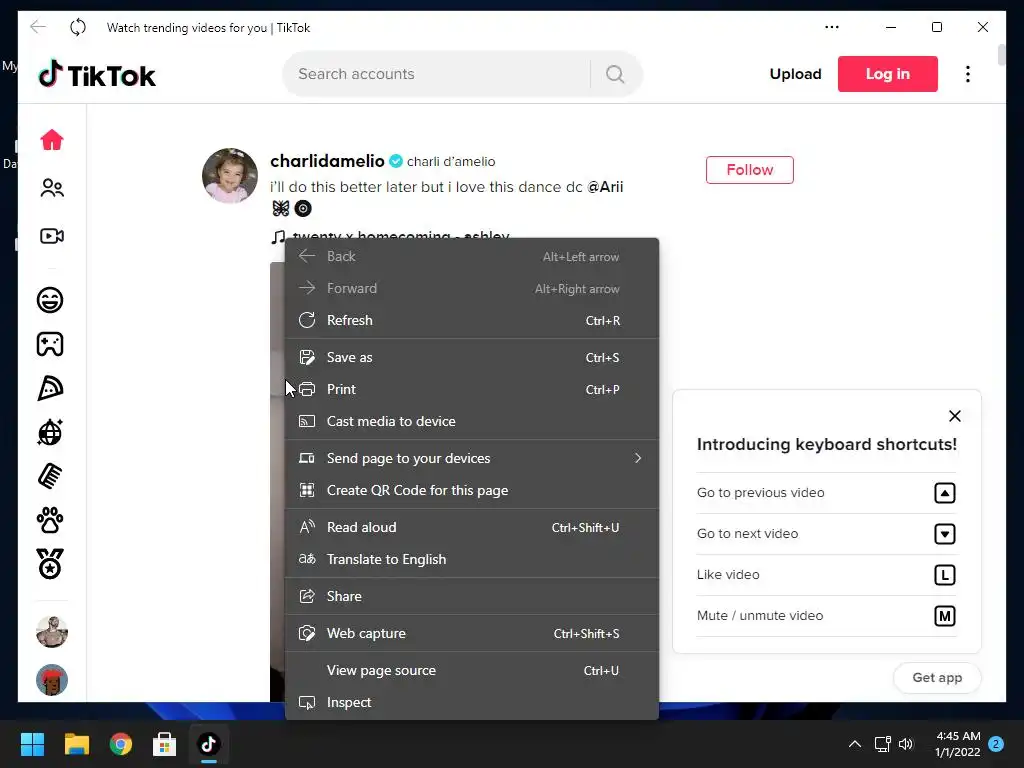Click the M key icon for mute
1024x768 pixels.
pyautogui.click(x=945, y=616)
